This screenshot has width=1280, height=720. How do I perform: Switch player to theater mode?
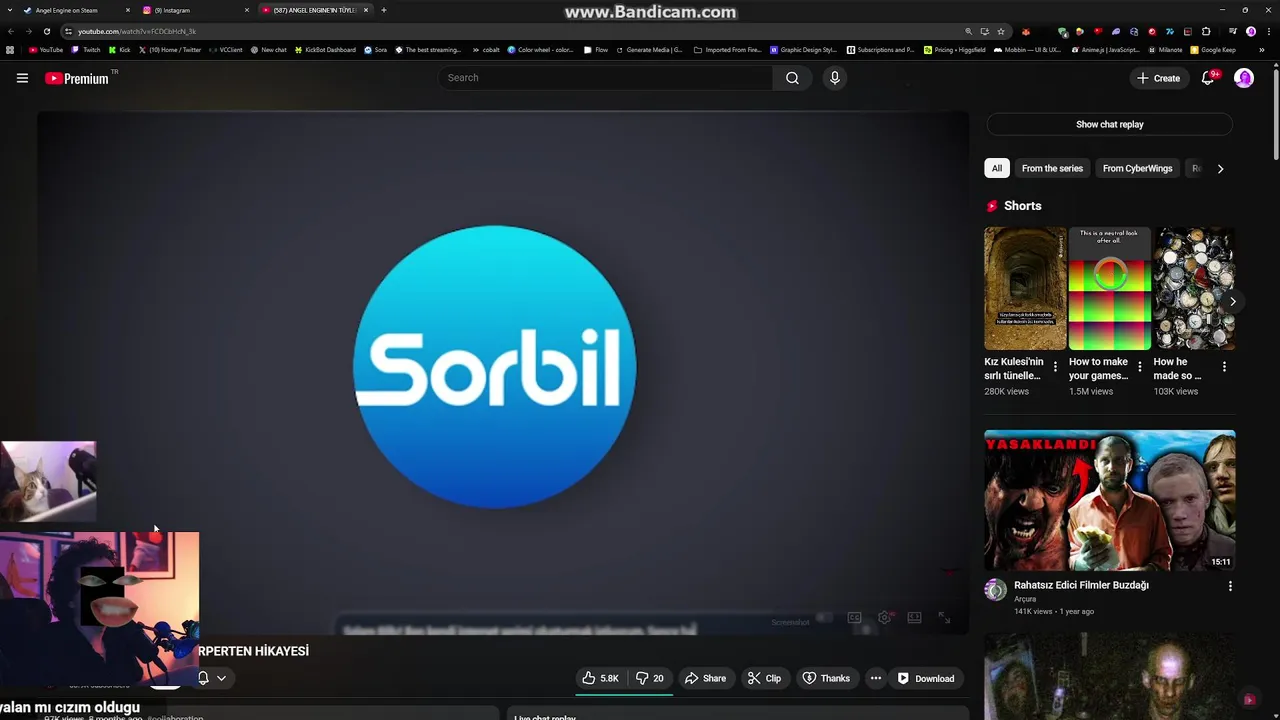(x=914, y=618)
